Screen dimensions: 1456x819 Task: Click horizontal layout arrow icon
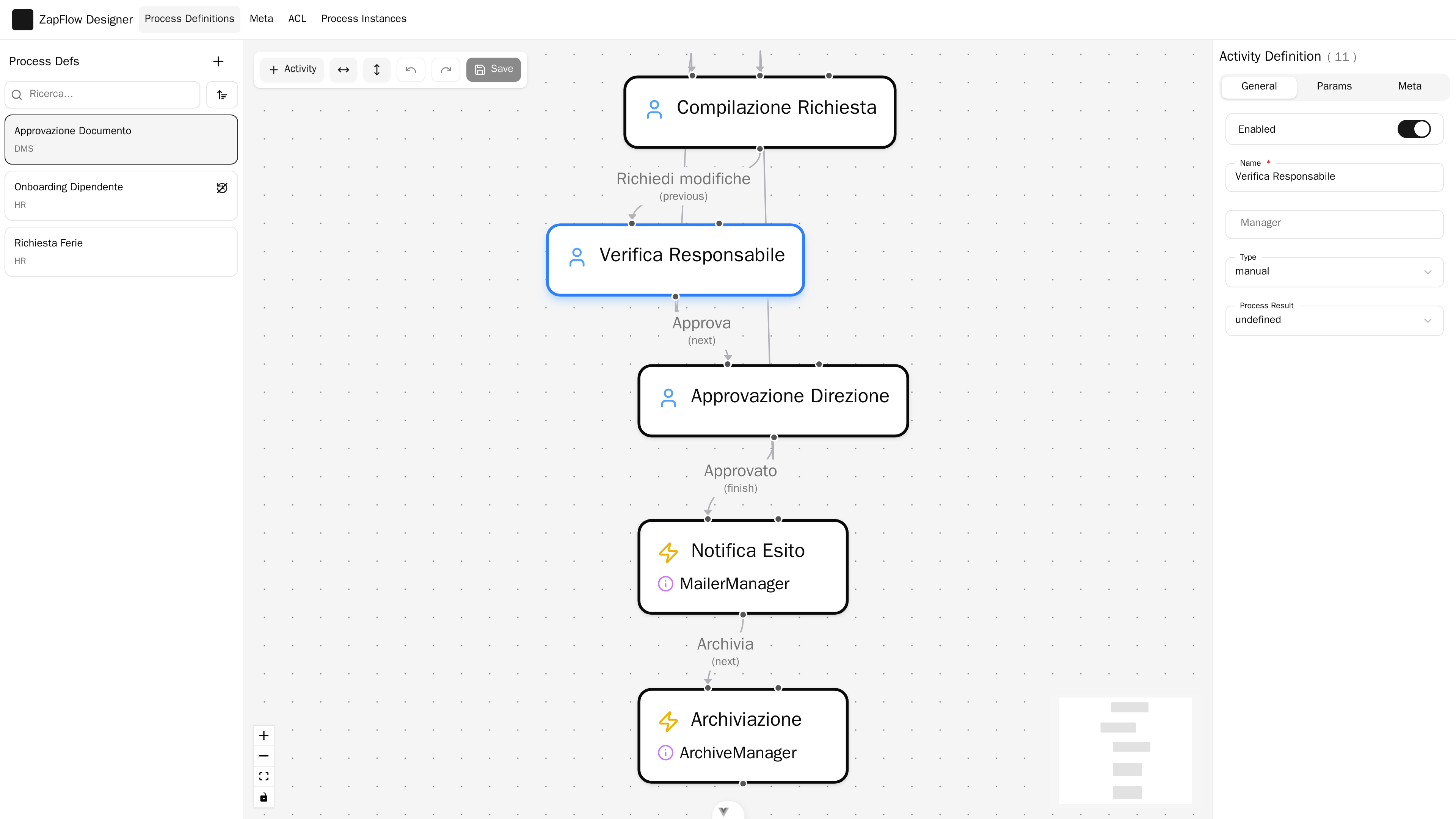click(x=343, y=69)
